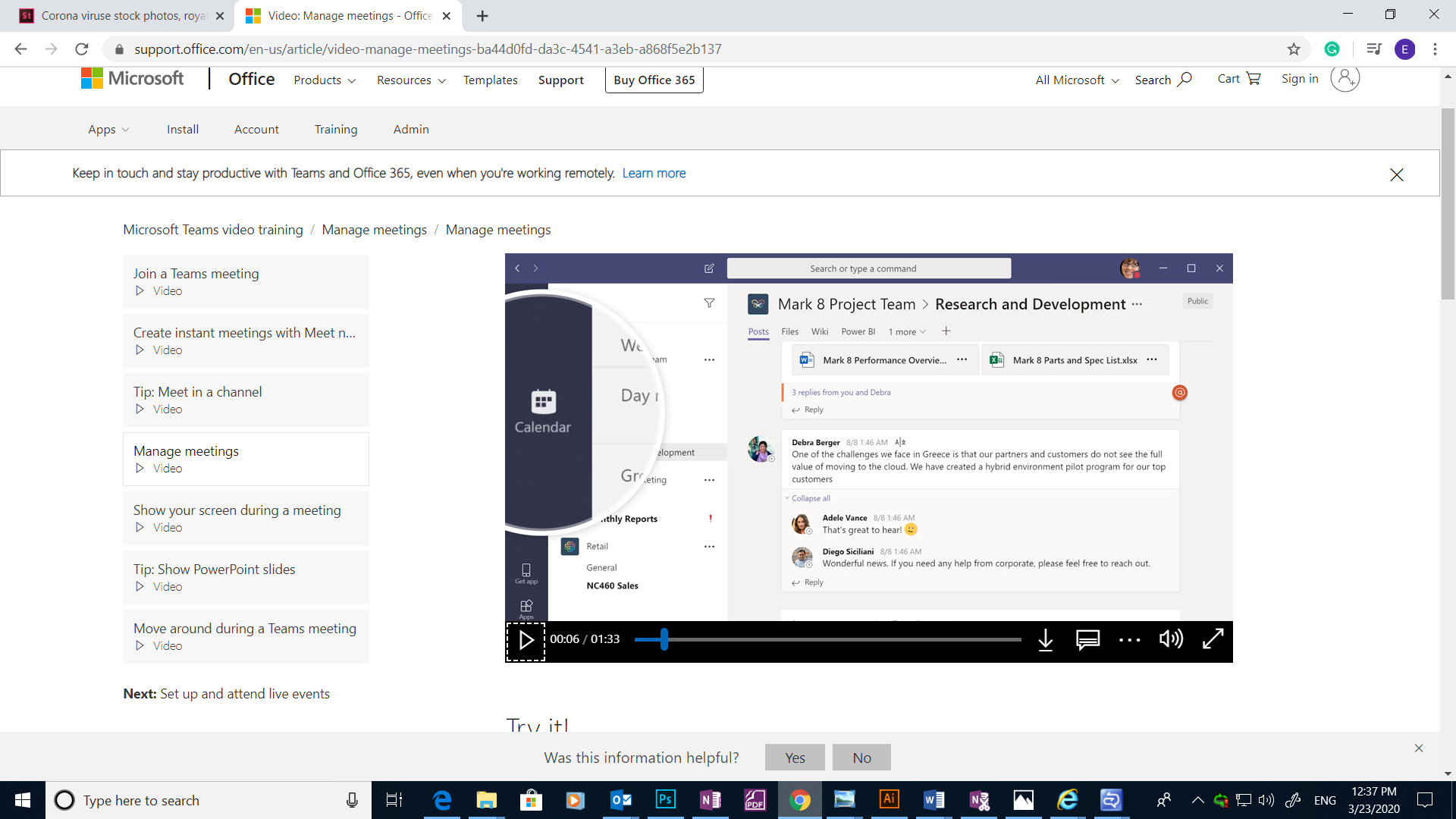
Task: Show hidden system tray icons
Action: click(1197, 800)
